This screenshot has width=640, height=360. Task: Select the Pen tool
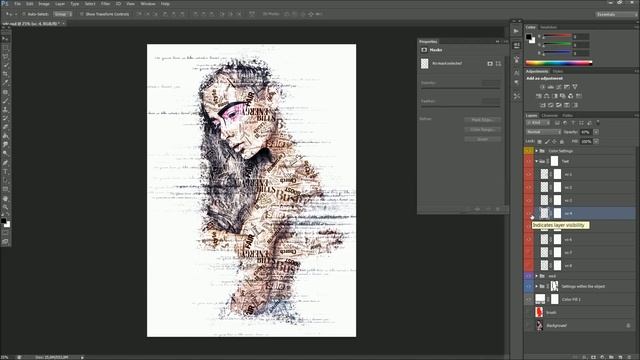[5, 163]
